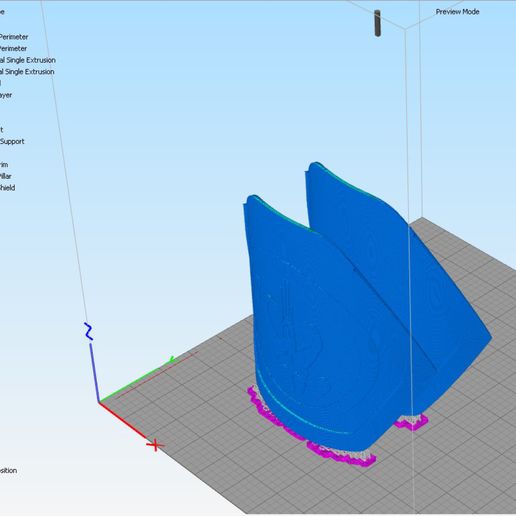Viewport: 516px width, 516px height.
Task: Click the upper Single Extrusion legend entry
Action: [x=28, y=60]
